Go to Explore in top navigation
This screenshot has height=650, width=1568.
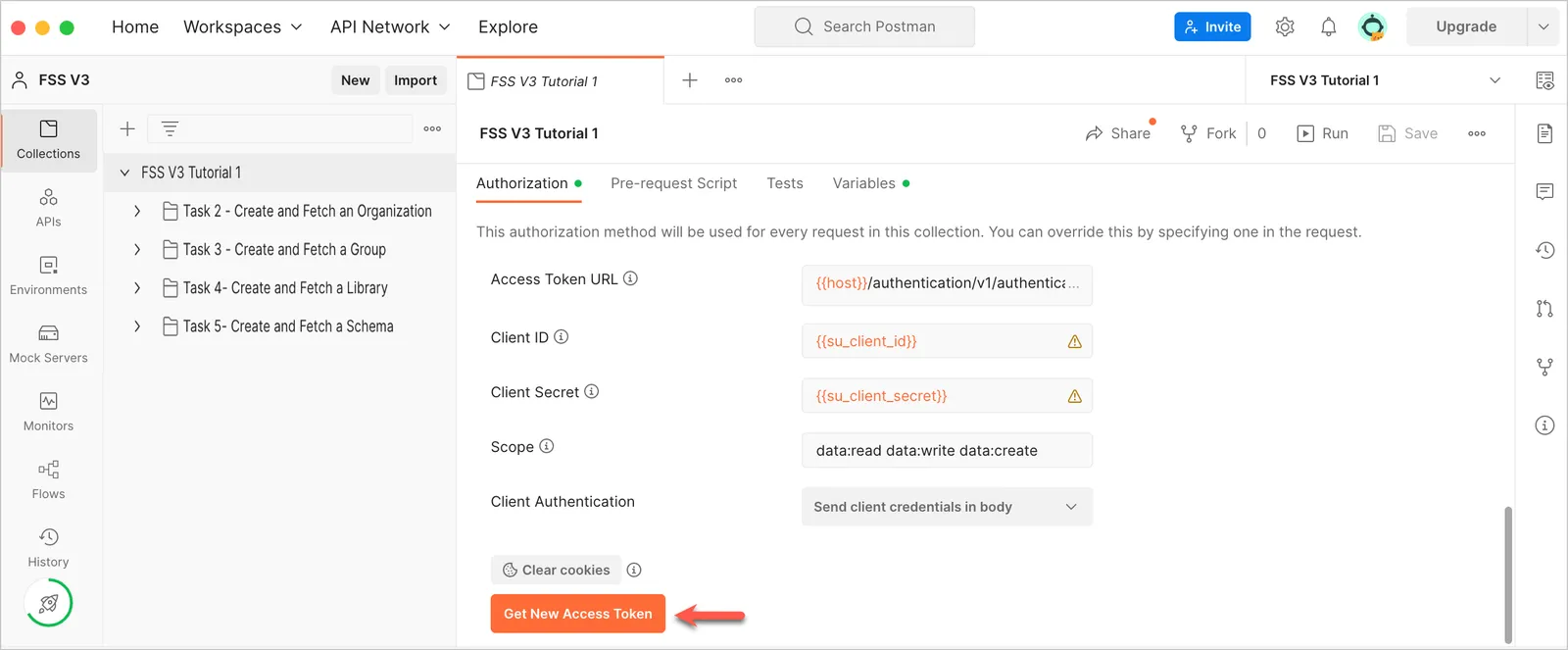click(508, 26)
